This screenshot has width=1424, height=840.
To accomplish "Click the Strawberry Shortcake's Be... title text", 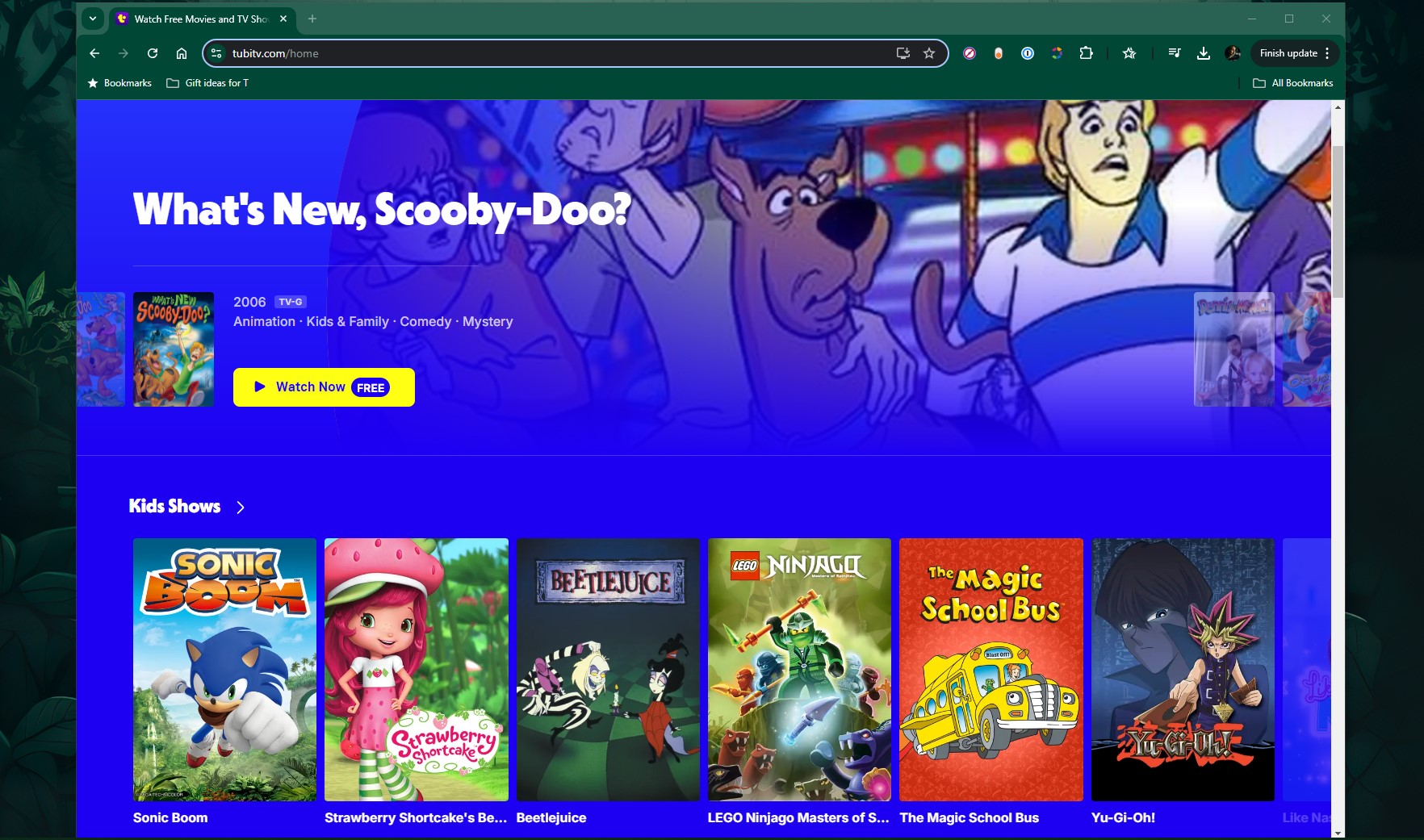I will (x=416, y=817).
